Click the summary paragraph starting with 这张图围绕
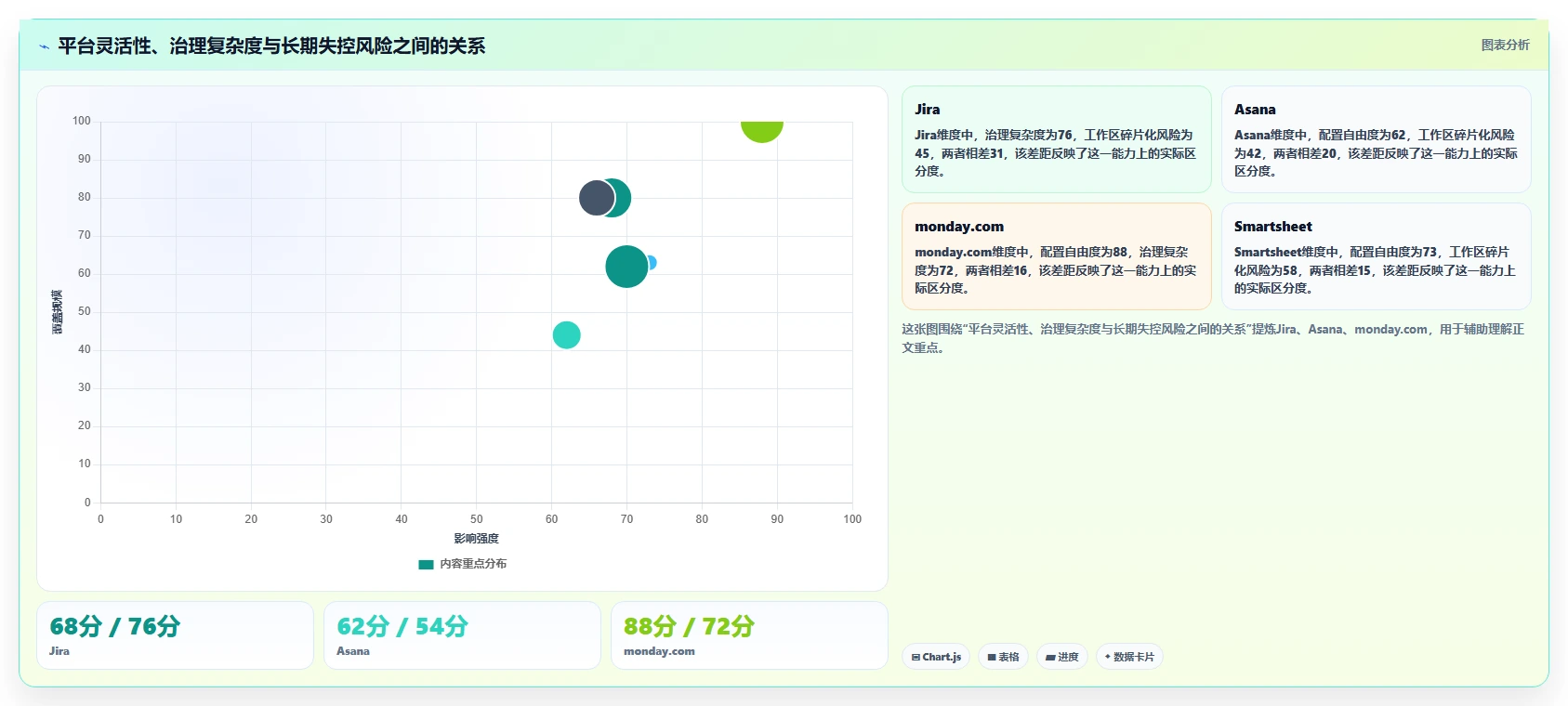 point(1213,338)
